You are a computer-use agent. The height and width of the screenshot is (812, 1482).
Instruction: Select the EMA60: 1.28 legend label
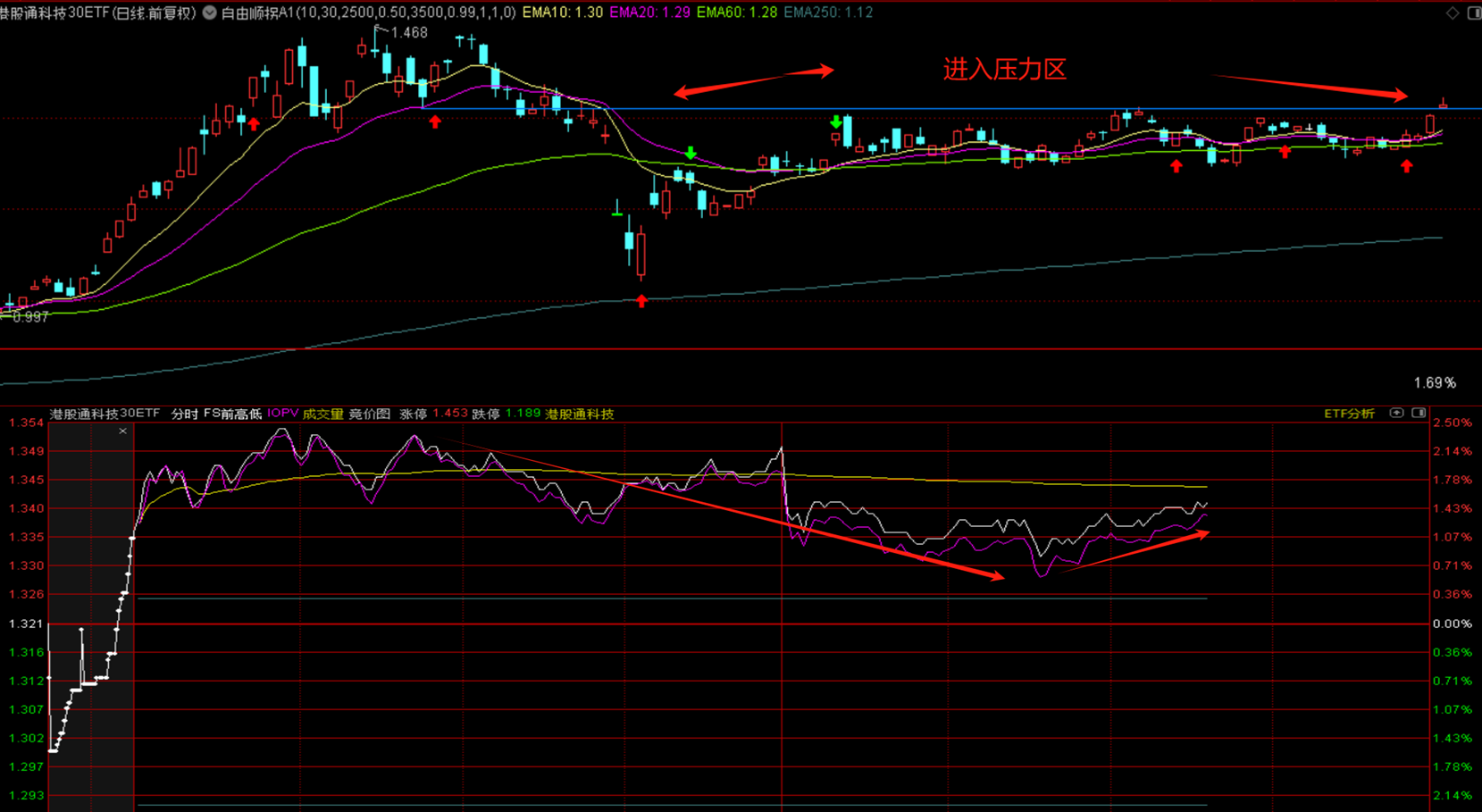[736, 13]
